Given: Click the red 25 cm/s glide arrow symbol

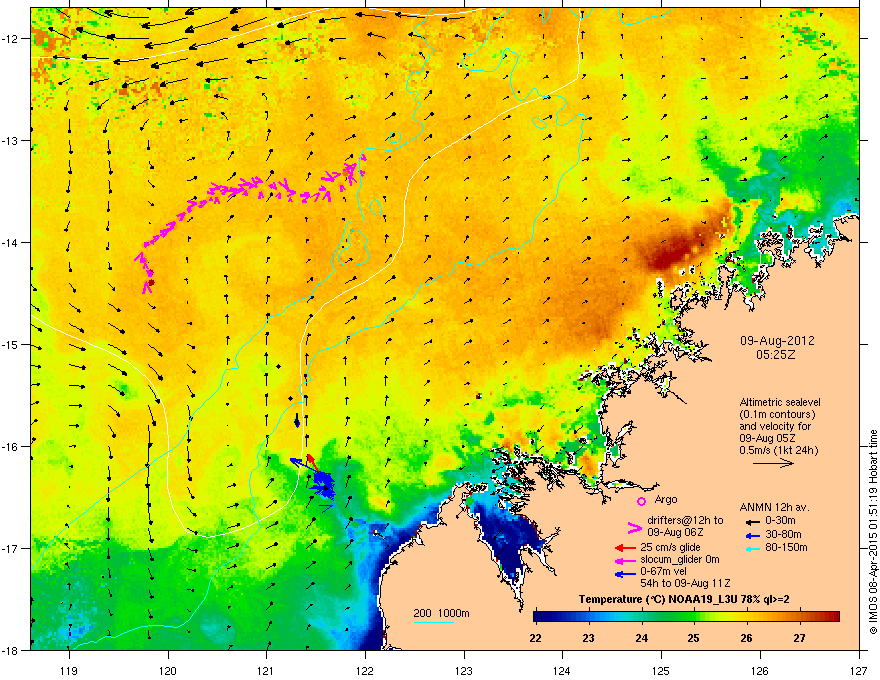Looking at the screenshot, I should click(x=625, y=548).
